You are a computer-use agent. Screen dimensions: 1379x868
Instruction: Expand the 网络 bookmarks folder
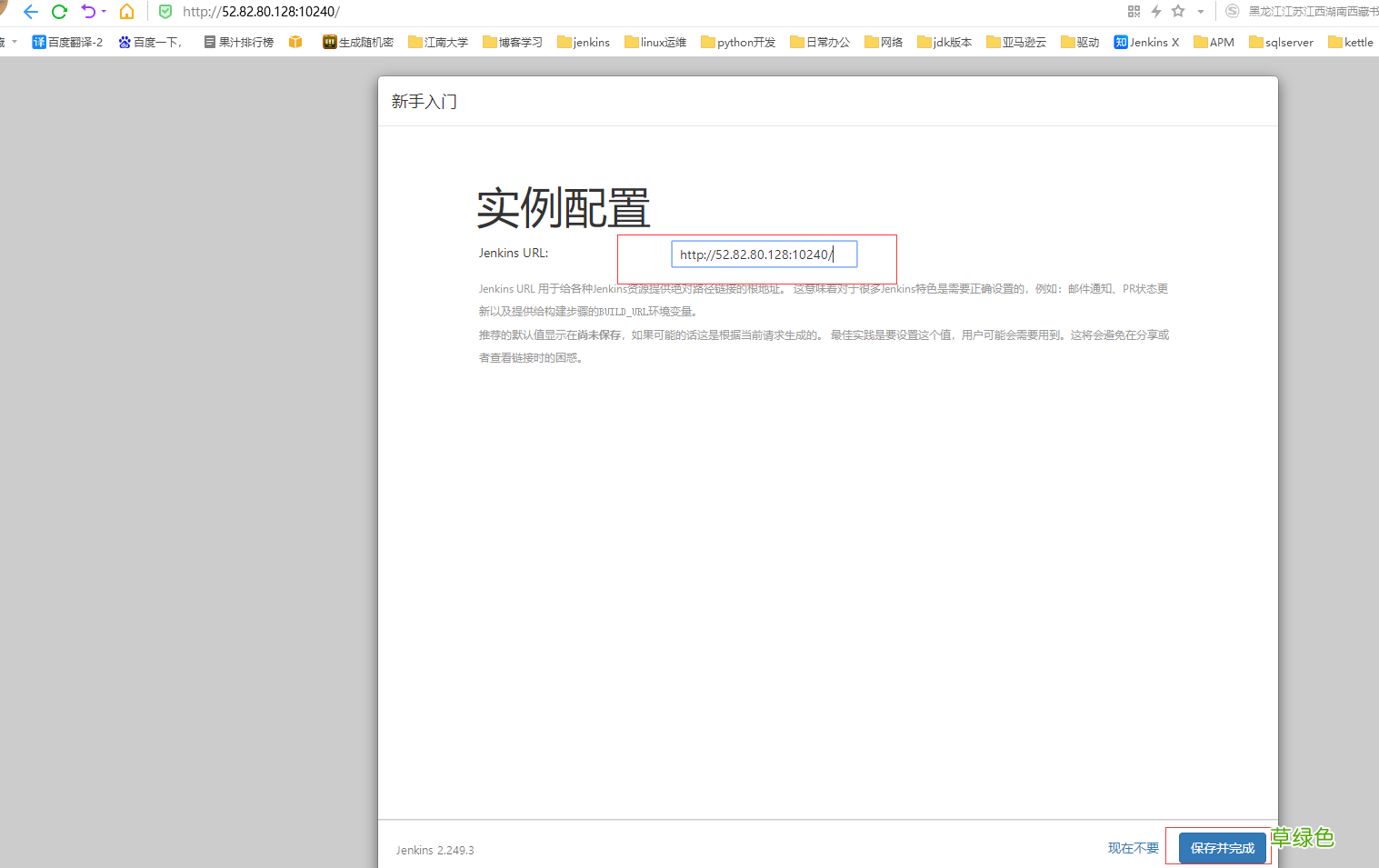click(883, 42)
